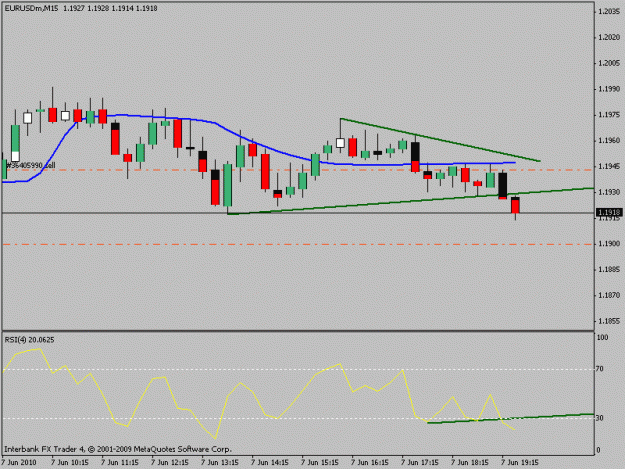This screenshot has width=625, height=469.
Task: Click the 1.1855 price axis label
Action: pyautogui.click(x=609, y=321)
